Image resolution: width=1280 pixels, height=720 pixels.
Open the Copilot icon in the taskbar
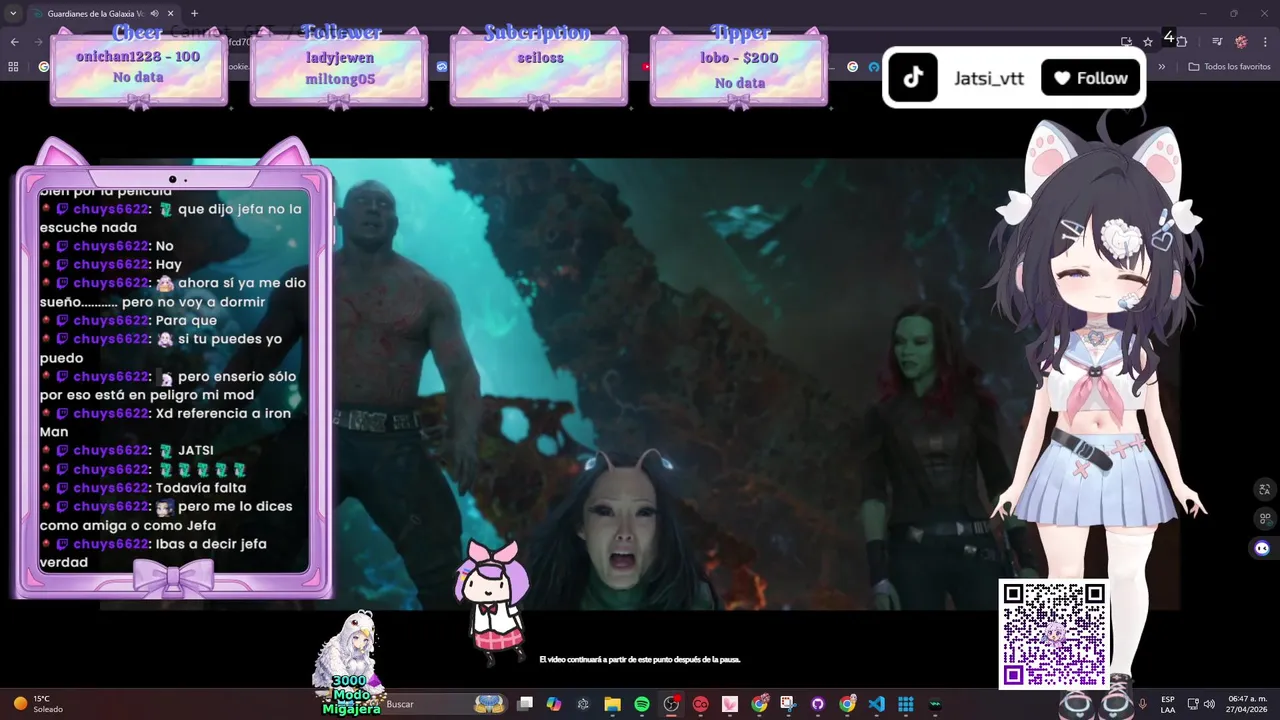click(554, 704)
